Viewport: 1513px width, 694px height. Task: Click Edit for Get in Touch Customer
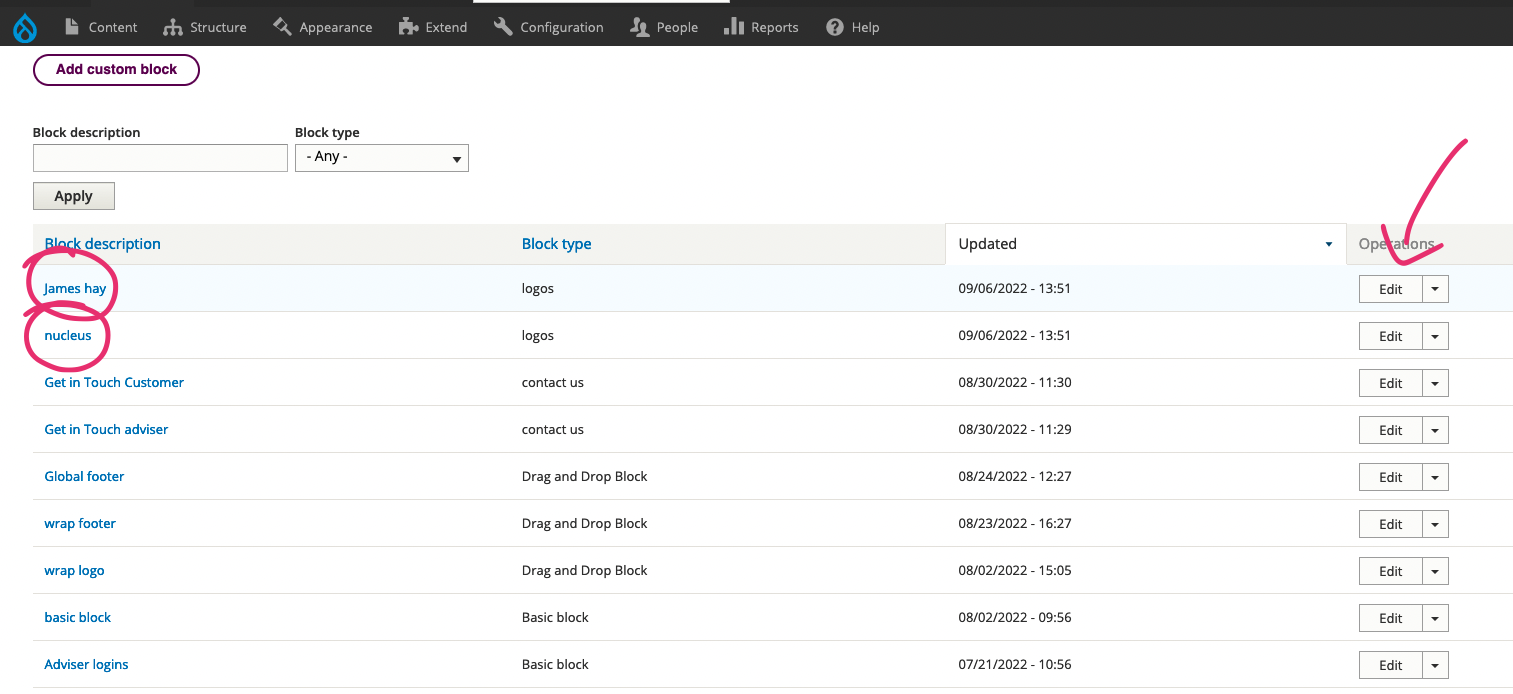tap(1391, 383)
